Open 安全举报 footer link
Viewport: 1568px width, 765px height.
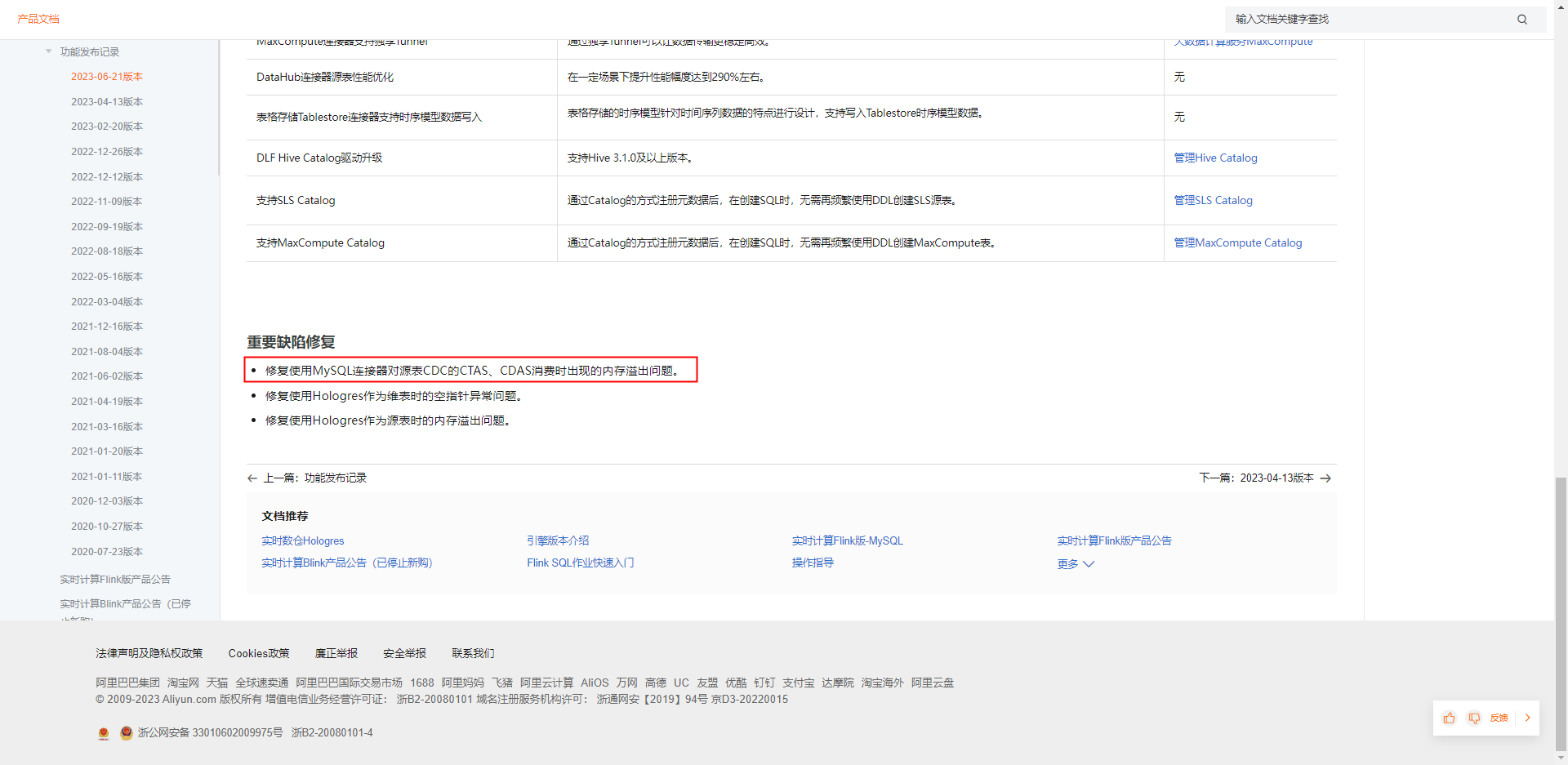(404, 654)
